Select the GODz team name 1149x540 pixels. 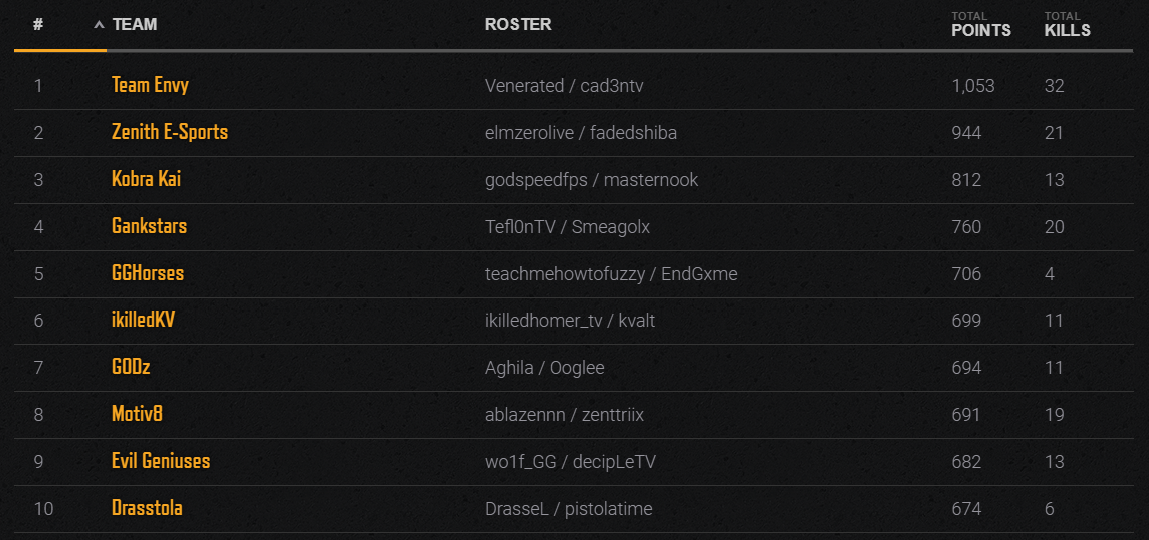[x=131, y=367]
